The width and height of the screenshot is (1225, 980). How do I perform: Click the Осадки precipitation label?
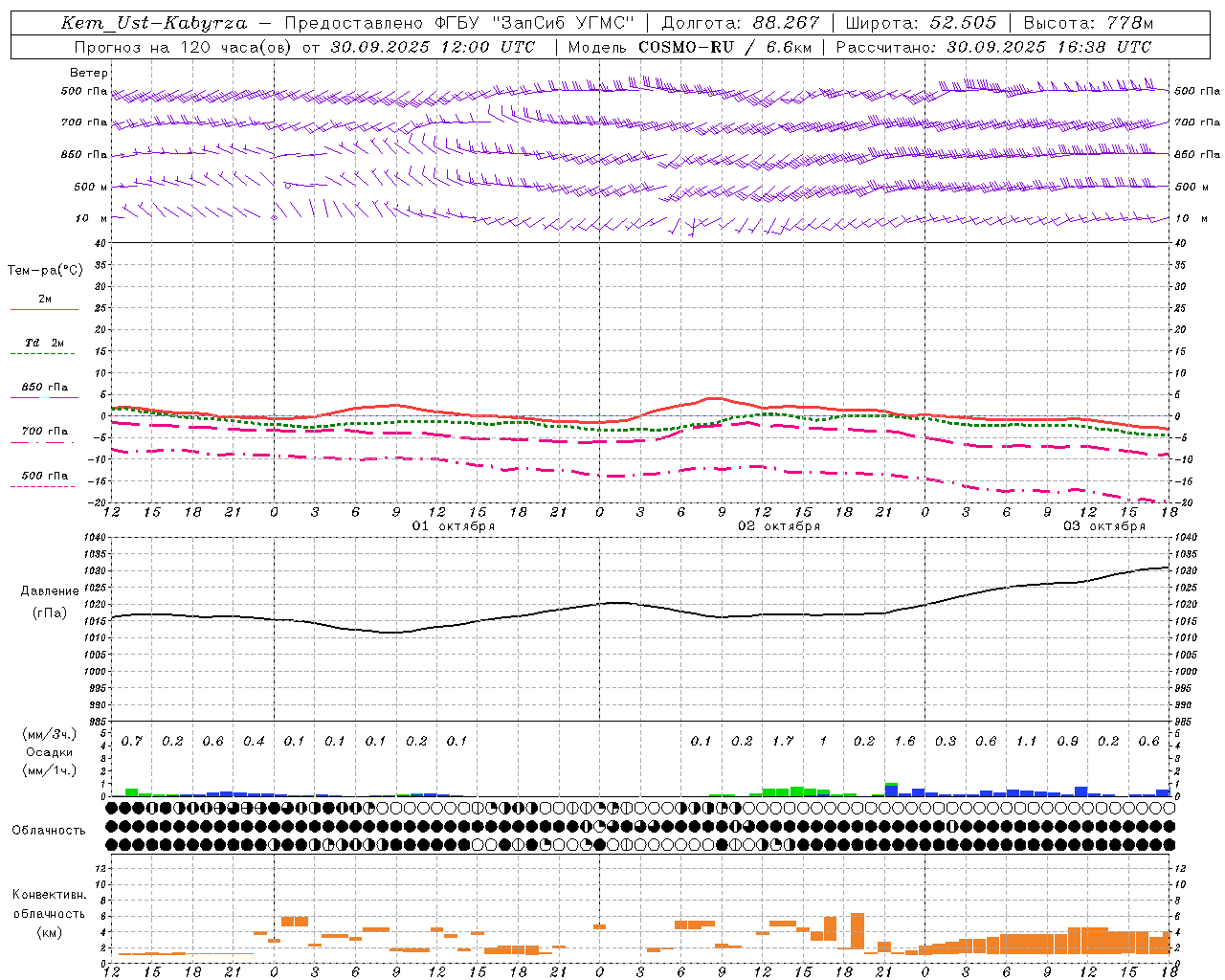pyautogui.click(x=50, y=752)
